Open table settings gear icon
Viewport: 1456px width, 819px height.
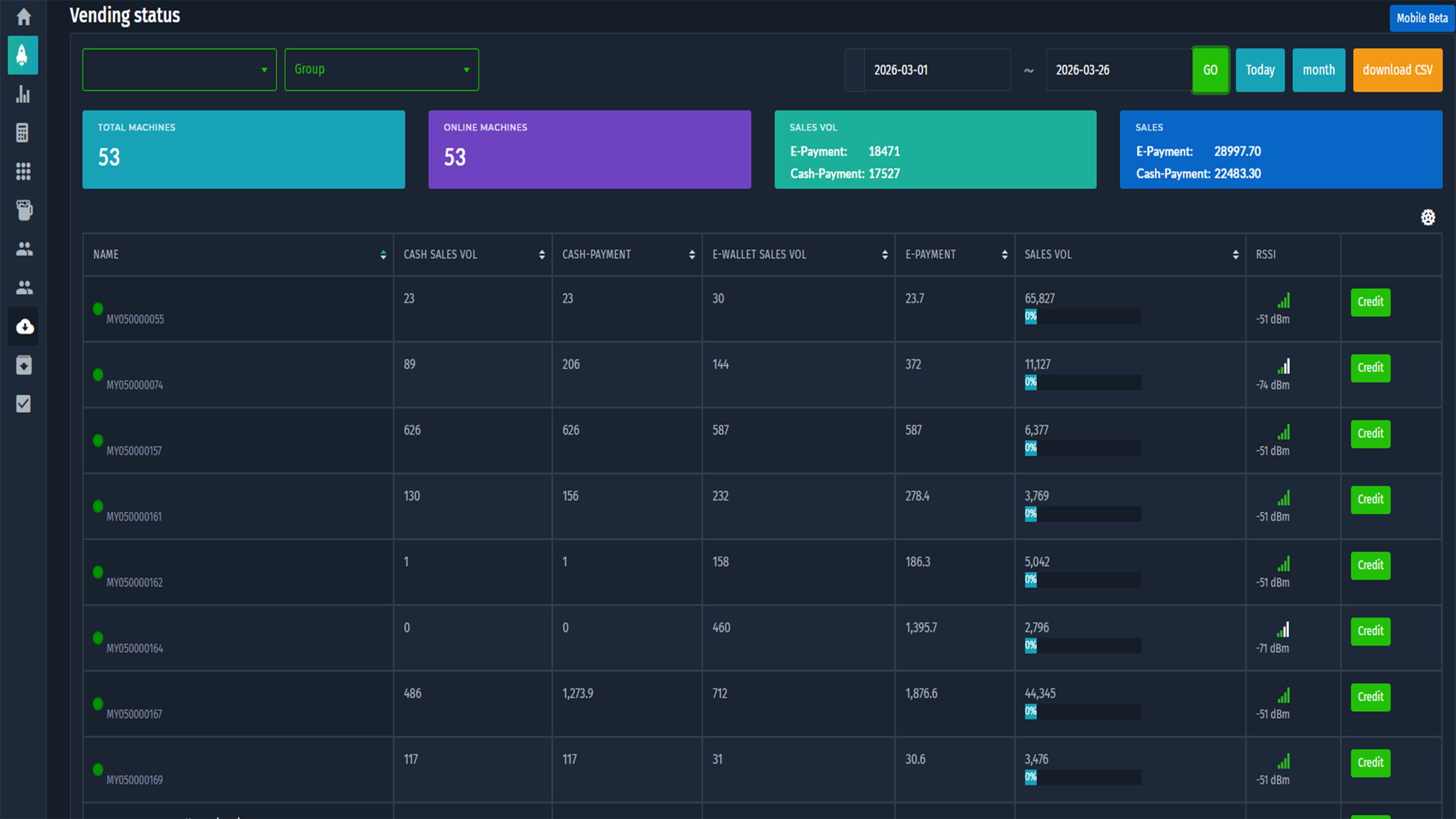click(x=1428, y=217)
